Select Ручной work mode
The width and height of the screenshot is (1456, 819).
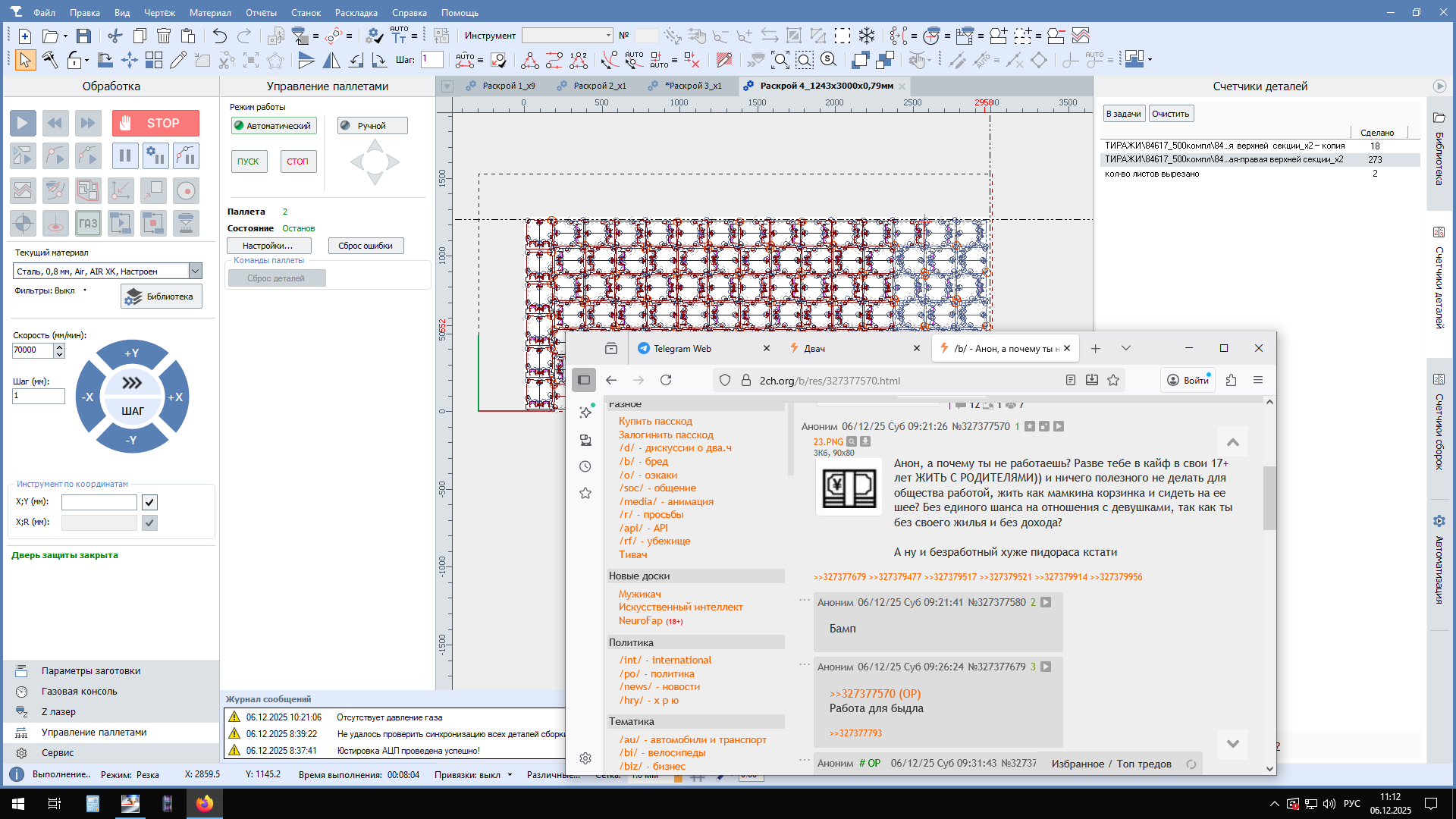point(372,126)
